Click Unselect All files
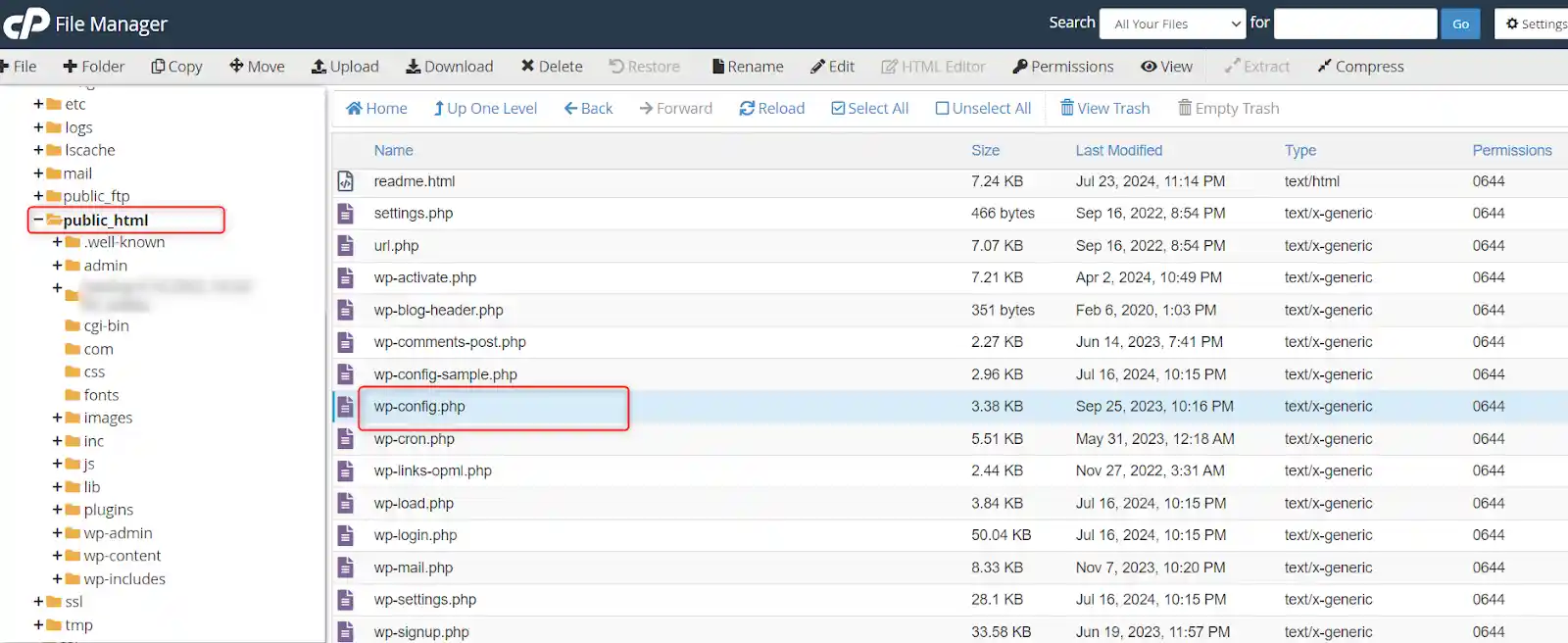Screen dimensions: 1568x643 [983, 109]
